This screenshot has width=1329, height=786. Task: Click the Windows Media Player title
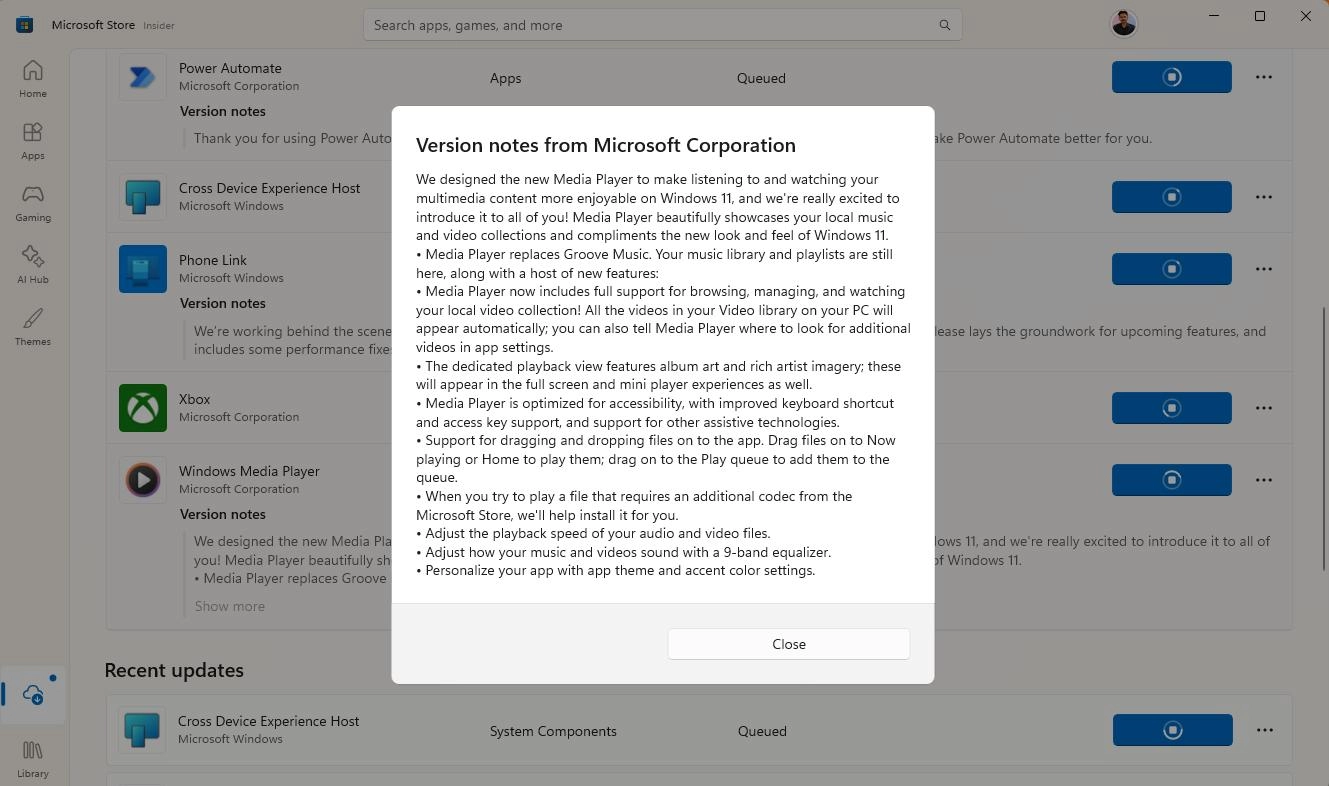[249, 471]
